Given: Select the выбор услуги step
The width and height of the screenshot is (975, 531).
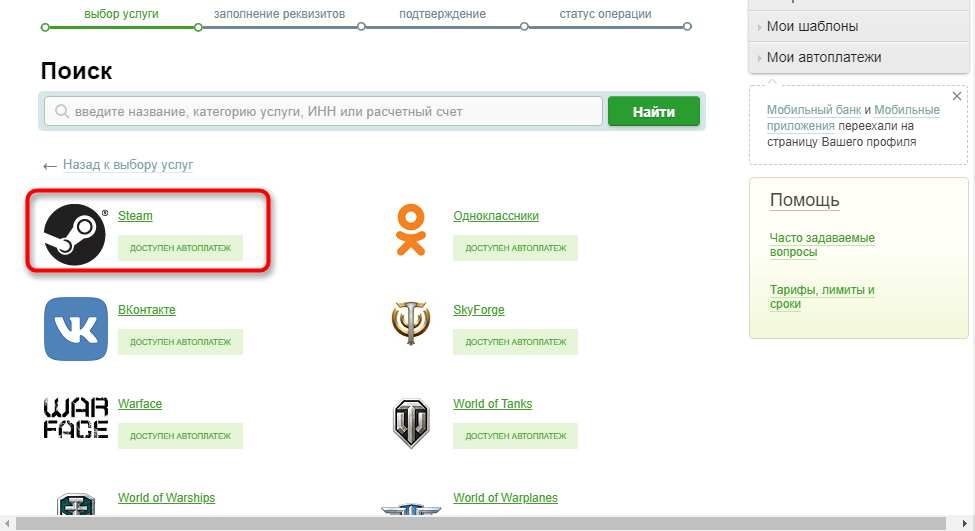Looking at the screenshot, I should point(121,14).
